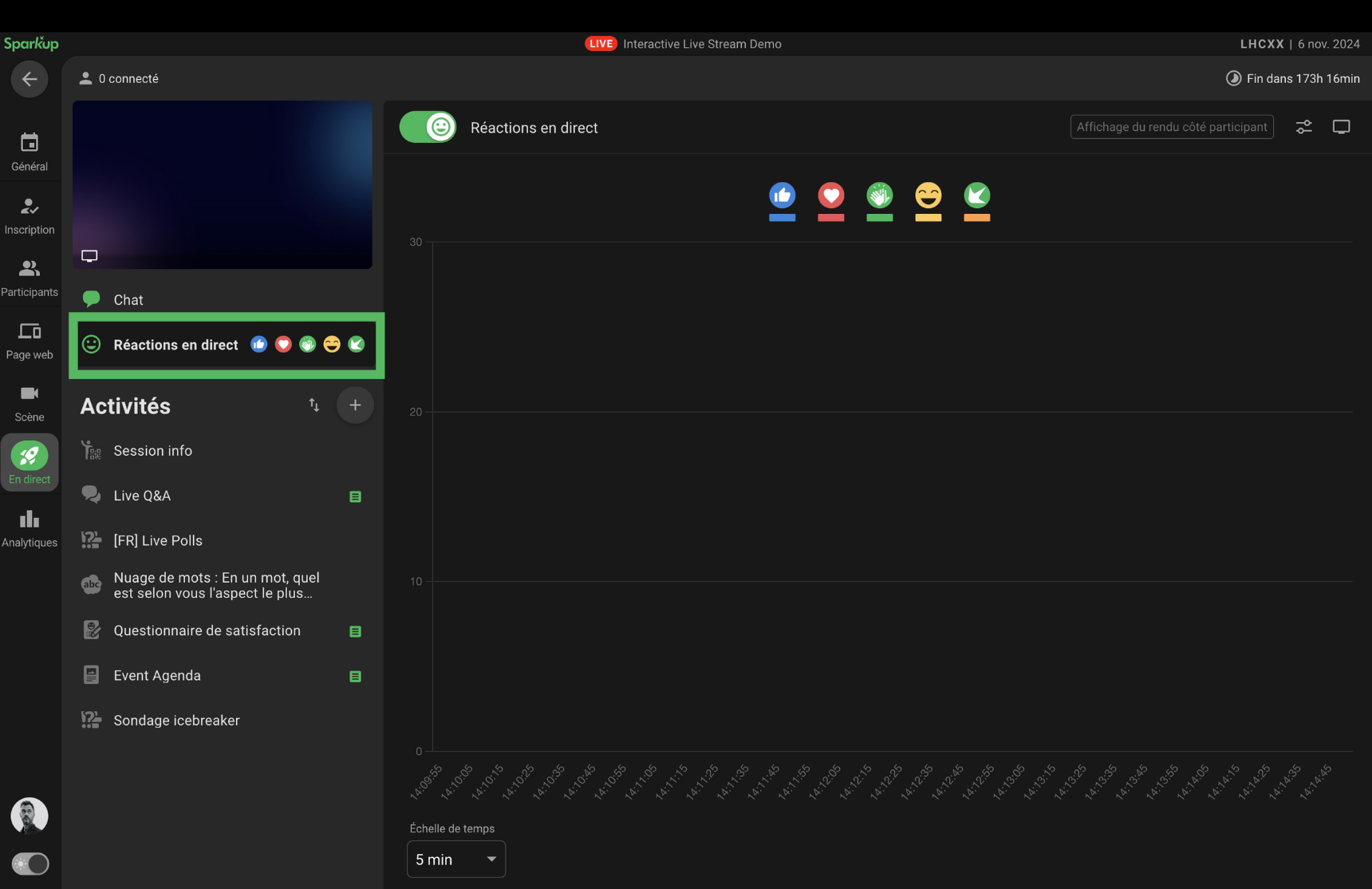Click the video preview thumbnail
Image resolution: width=1372 pixels, height=889 pixels.
223,184
